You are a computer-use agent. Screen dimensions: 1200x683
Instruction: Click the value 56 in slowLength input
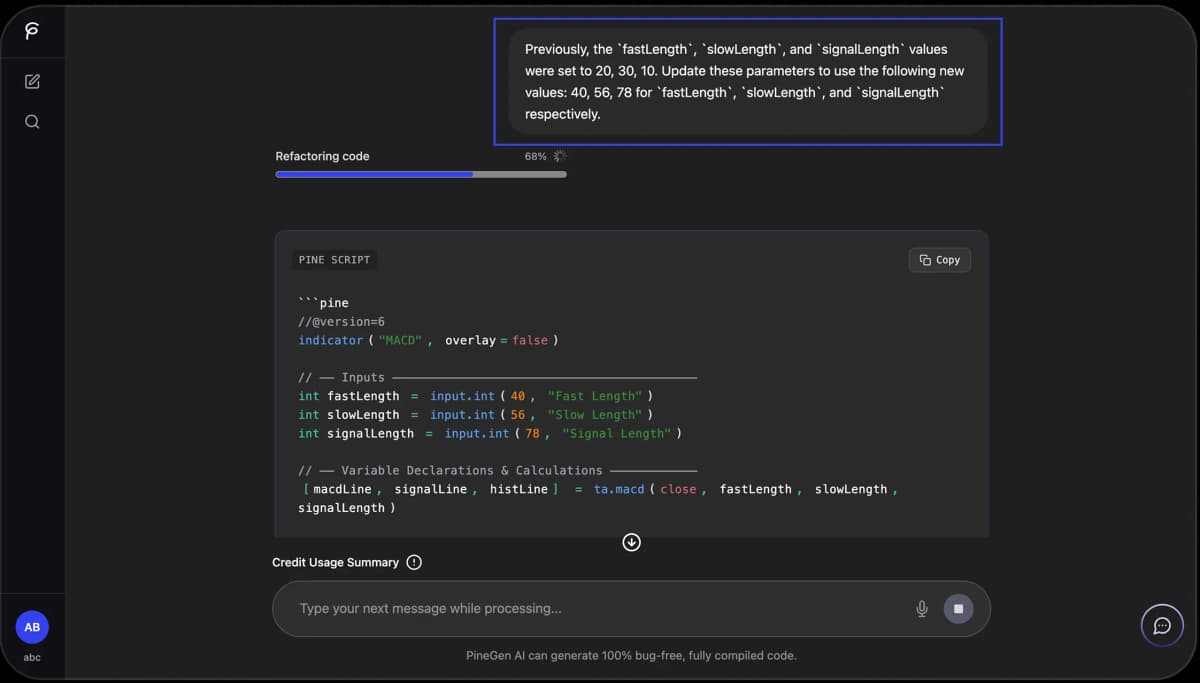[x=518, y=414]
